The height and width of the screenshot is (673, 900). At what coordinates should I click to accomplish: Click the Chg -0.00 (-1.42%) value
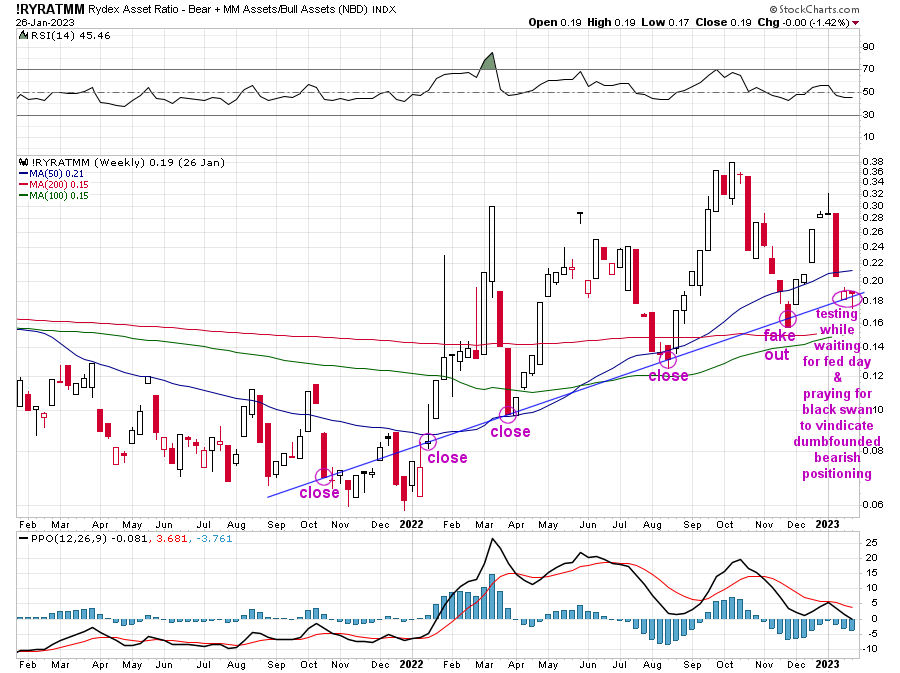point(804,22)
